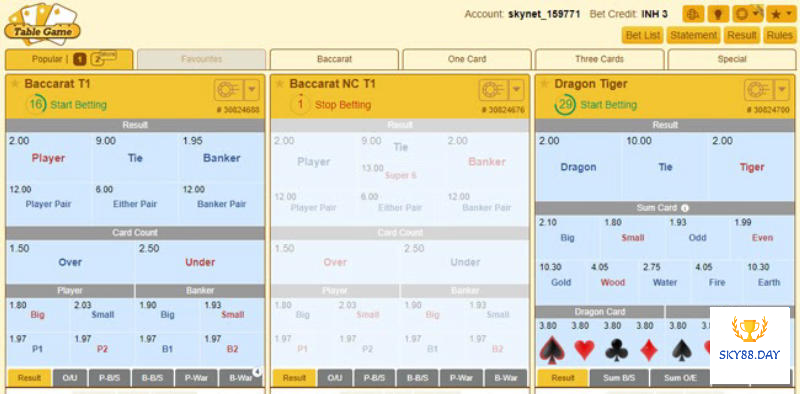Open the One Card tab

pyautogui.click(x=467, y=59)
